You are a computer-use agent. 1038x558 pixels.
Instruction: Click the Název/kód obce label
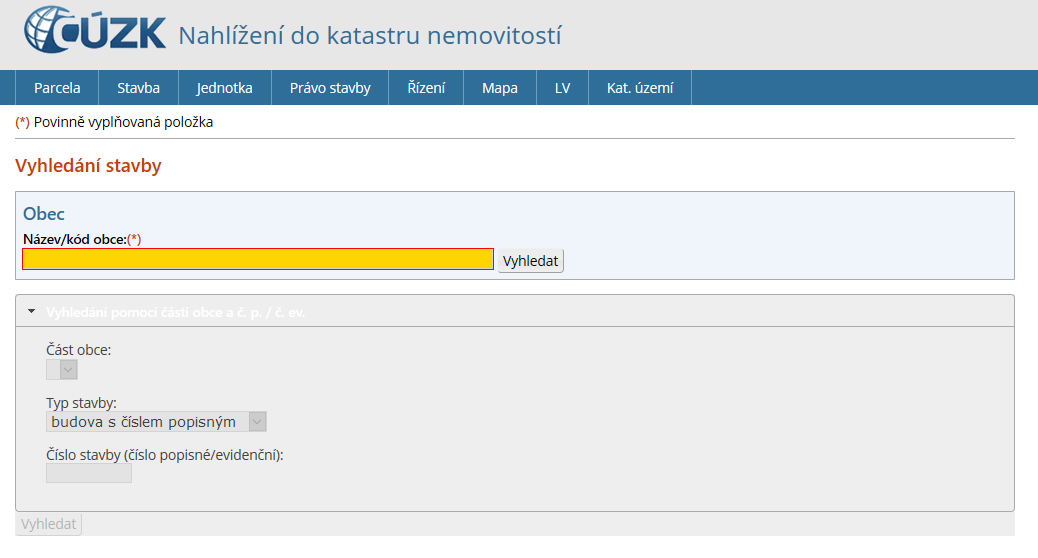click(75, 239)
